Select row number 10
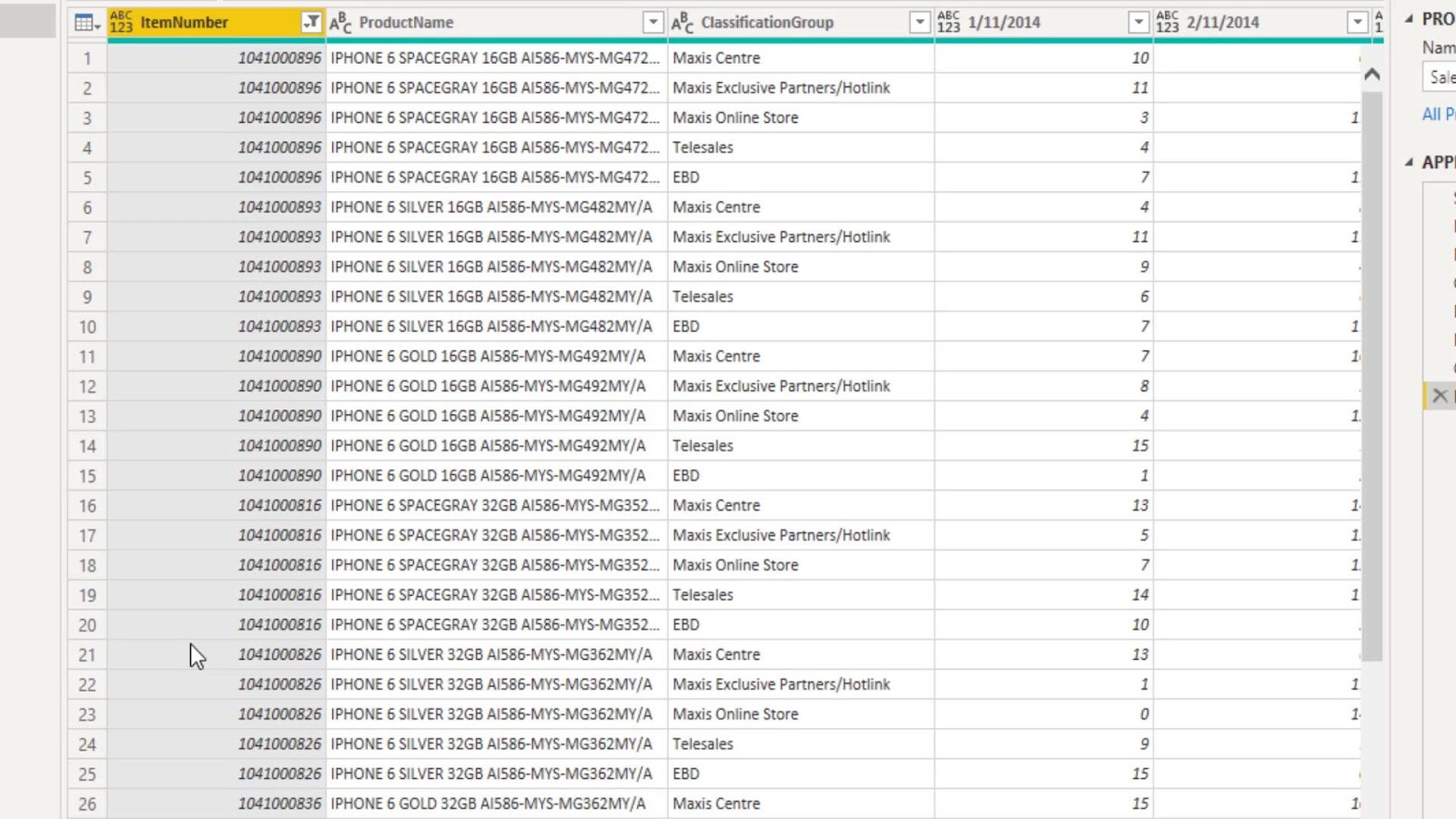The image size is (1456, 819). pos(87,327)
